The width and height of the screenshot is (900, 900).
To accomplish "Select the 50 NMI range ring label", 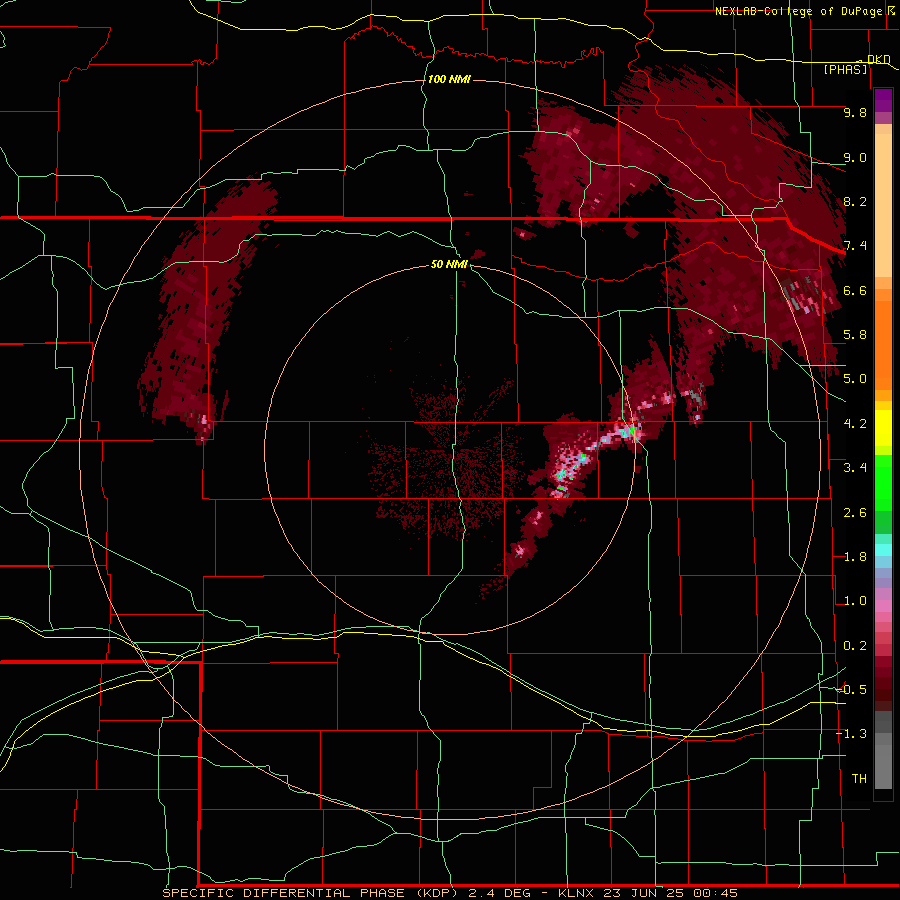I will [449, 264].
